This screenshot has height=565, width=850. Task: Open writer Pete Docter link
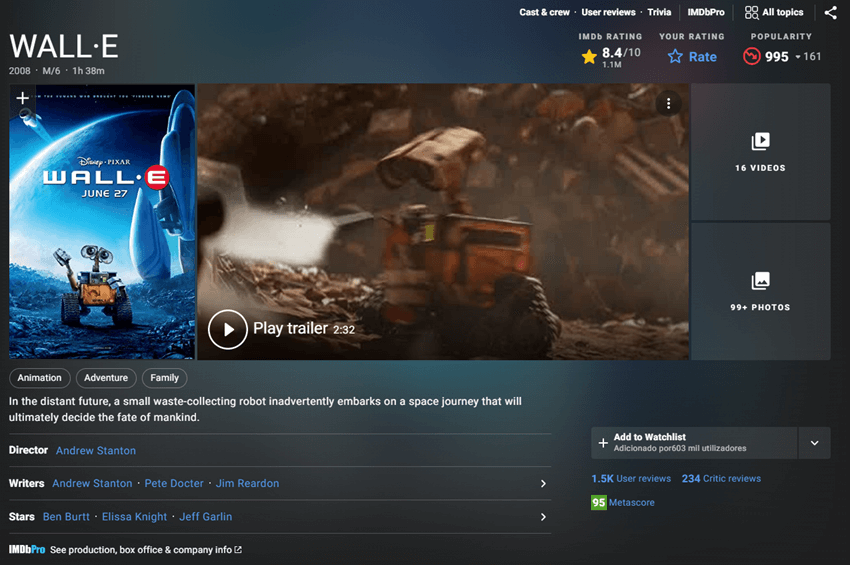[x=174, y=483]
